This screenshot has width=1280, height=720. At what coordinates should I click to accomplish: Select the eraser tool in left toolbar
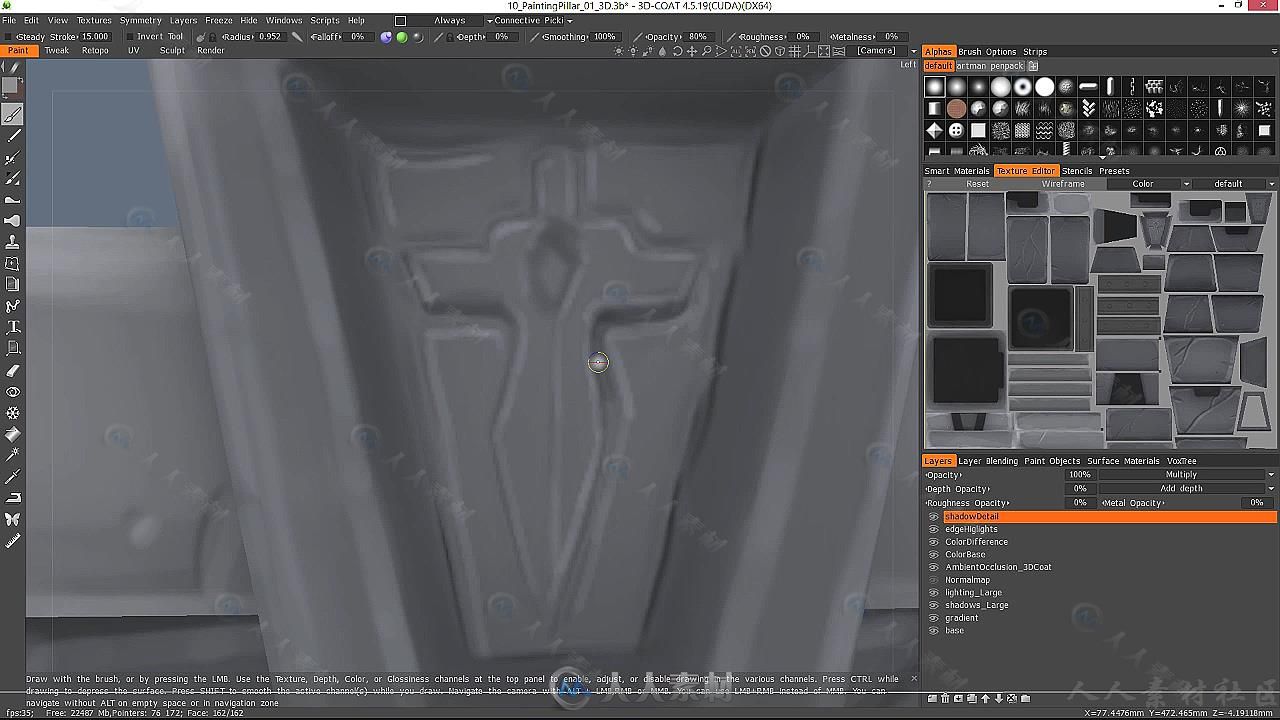point(13,370)
